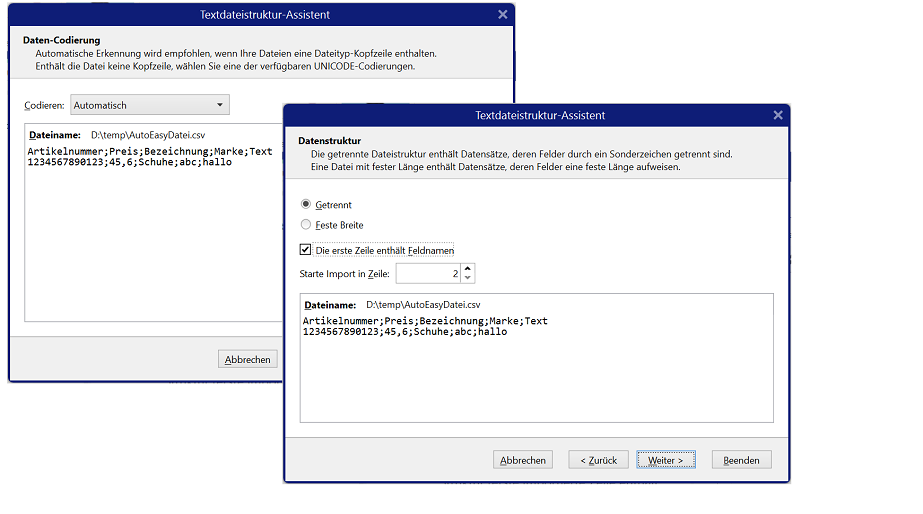The width and height of the screenshot is (923, 514).
Task: Increase the start import row with up arrow
Action: (x=468, y=268)
